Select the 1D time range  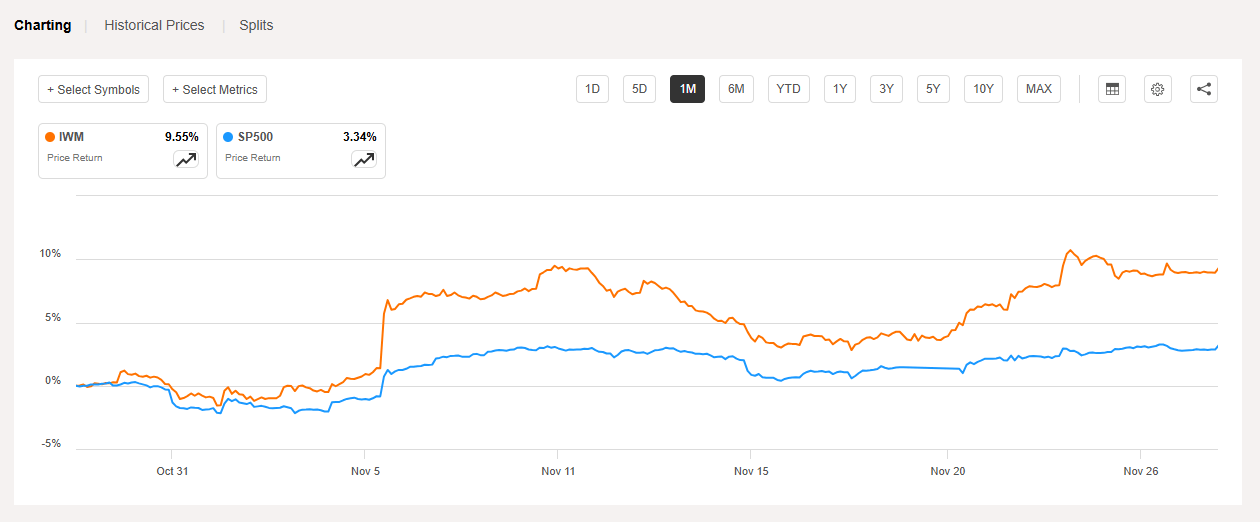[x=592, y=89]
